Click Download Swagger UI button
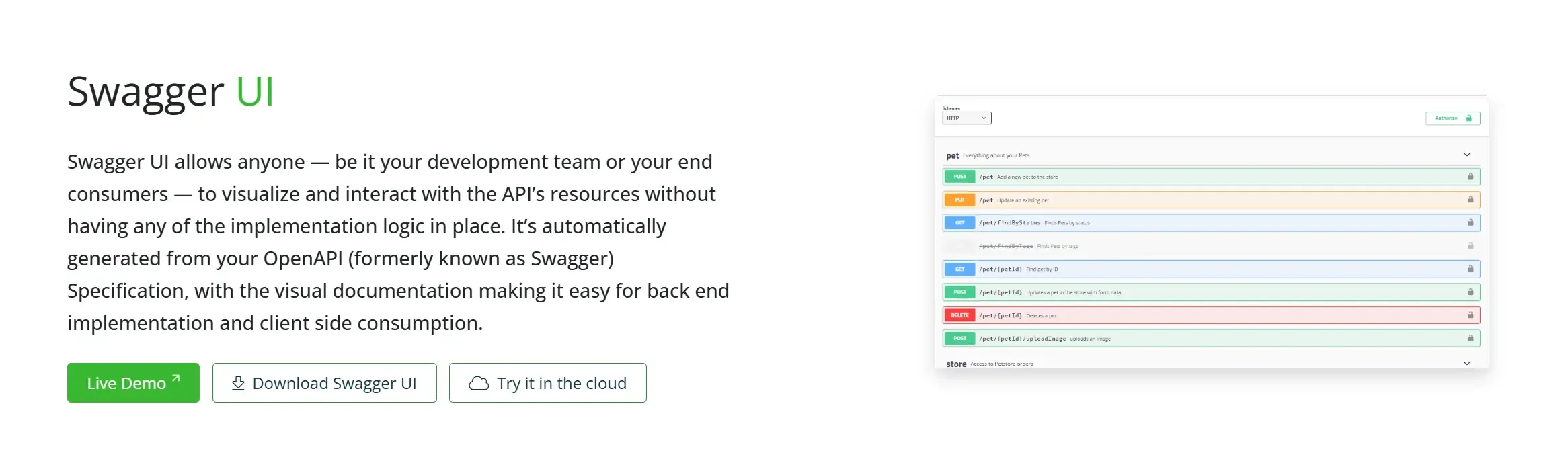1568x459 pixels. [x=324, y=382]
